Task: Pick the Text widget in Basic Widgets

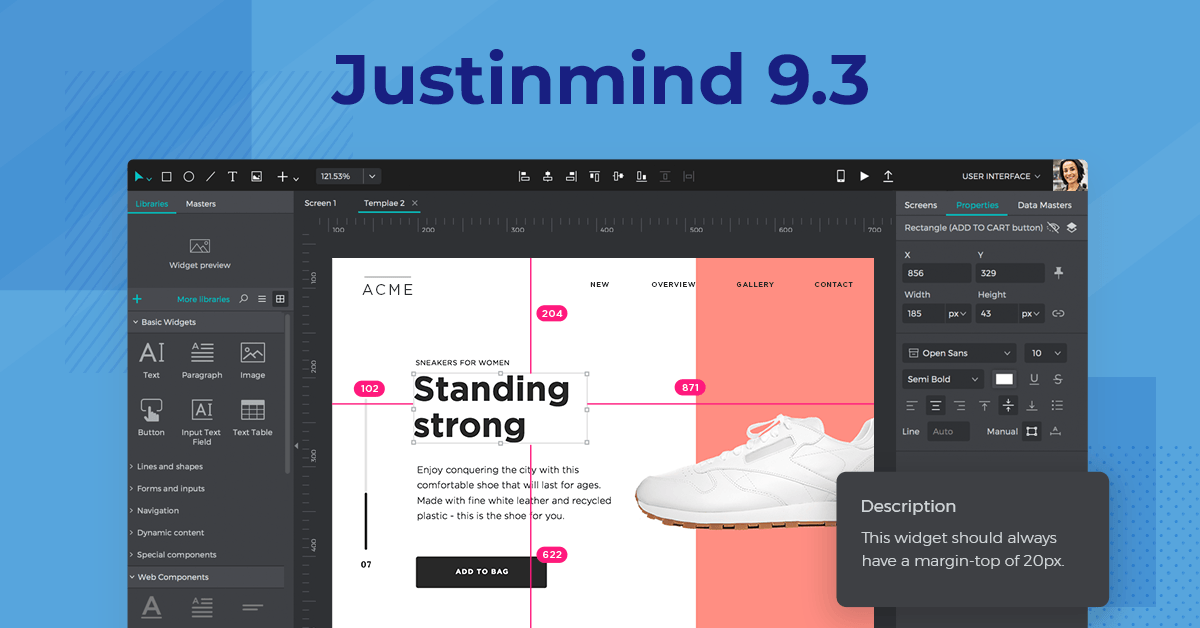Action: (152, 360)
